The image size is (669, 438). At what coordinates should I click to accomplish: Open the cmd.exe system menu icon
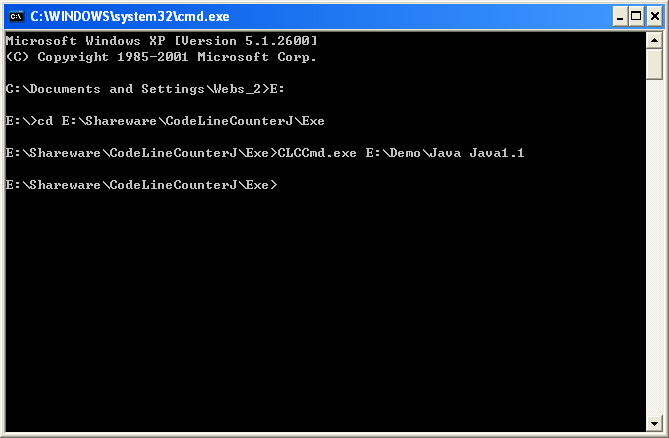pyautogui.click(x=16, y=17)
